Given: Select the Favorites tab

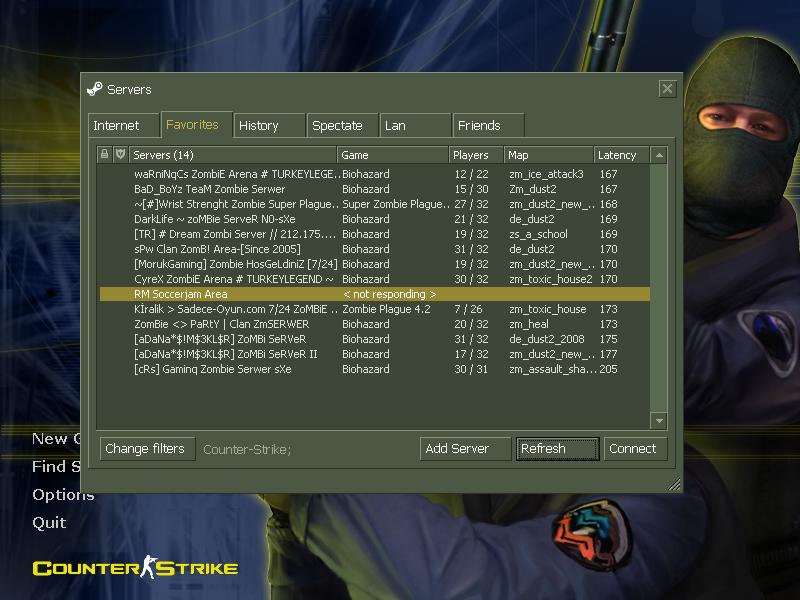Looking at the screenshot, I should [x=196, y=124].
